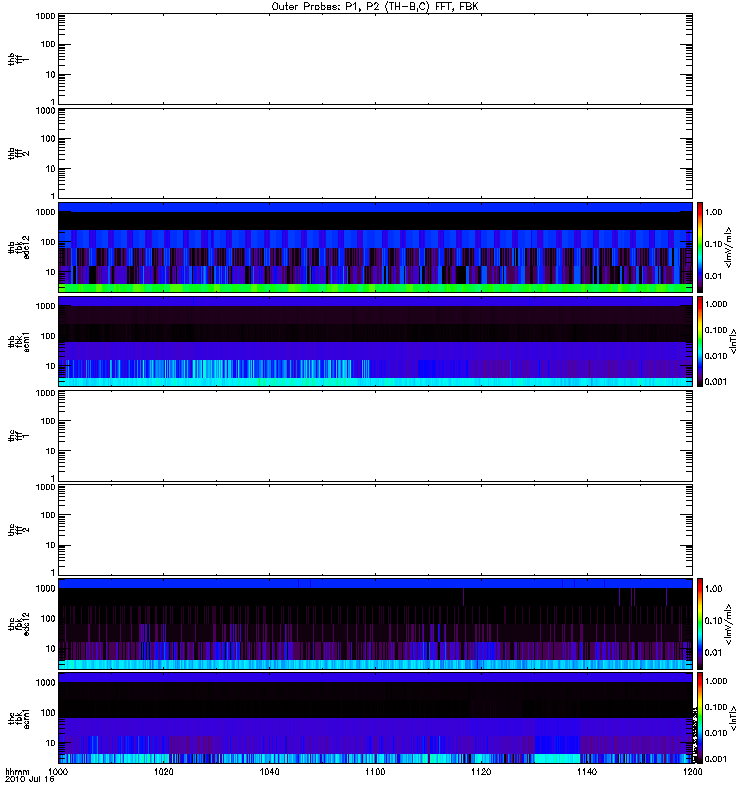Viewport: 750px width, 800px height.
Task: Click the 1000 y-axis tick of thc fbk edc12 panel
Action: click(x=45, y=589)
